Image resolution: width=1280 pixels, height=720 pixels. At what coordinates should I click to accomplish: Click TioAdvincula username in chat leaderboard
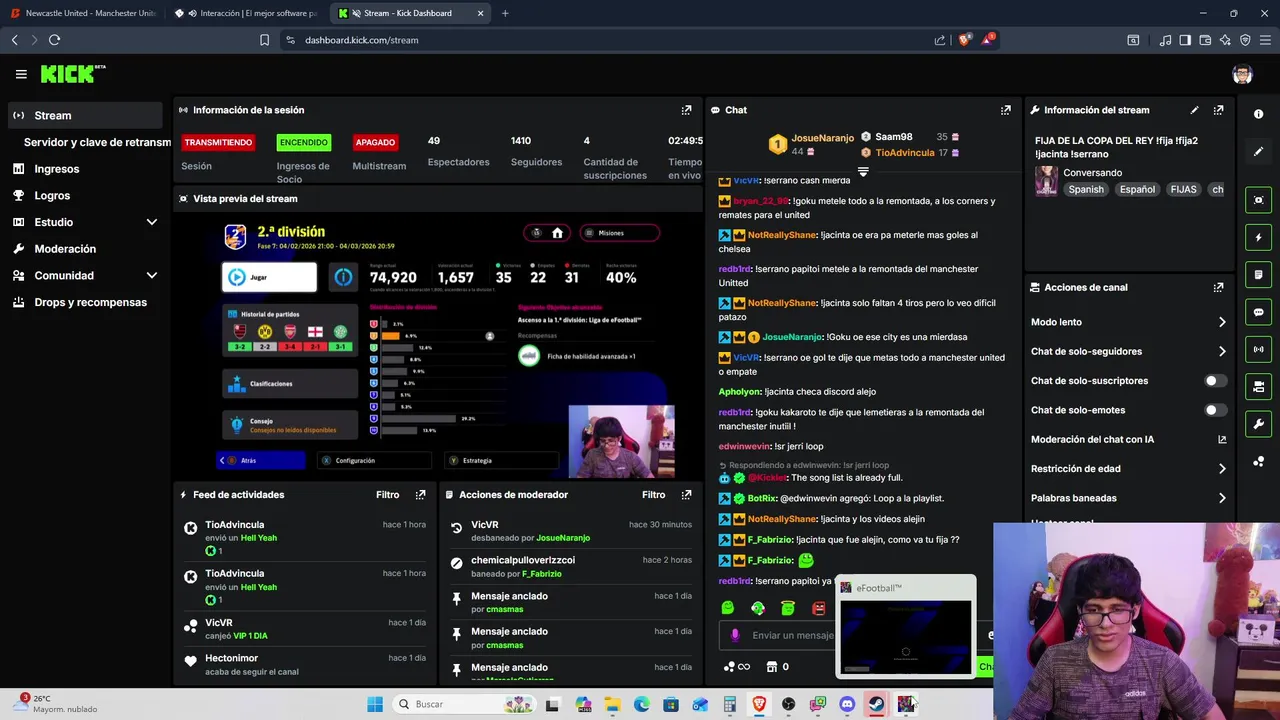click(904, 153)
